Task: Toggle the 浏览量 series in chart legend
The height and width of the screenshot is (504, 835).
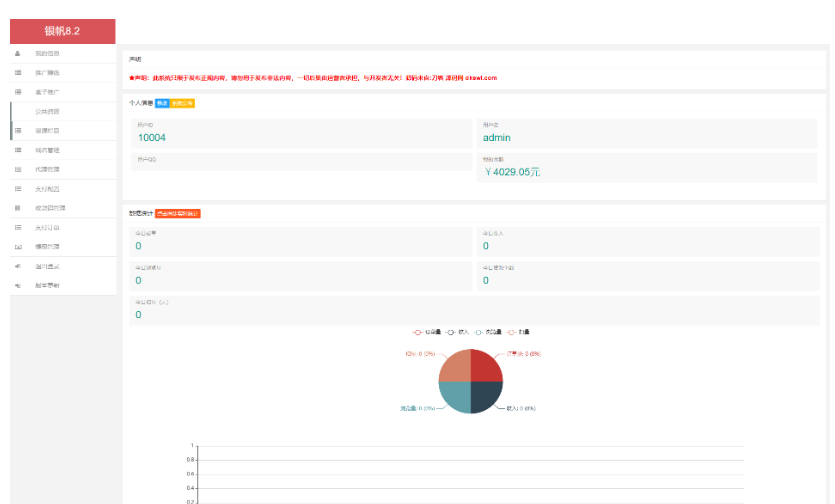Action: [x=486, y=331]
